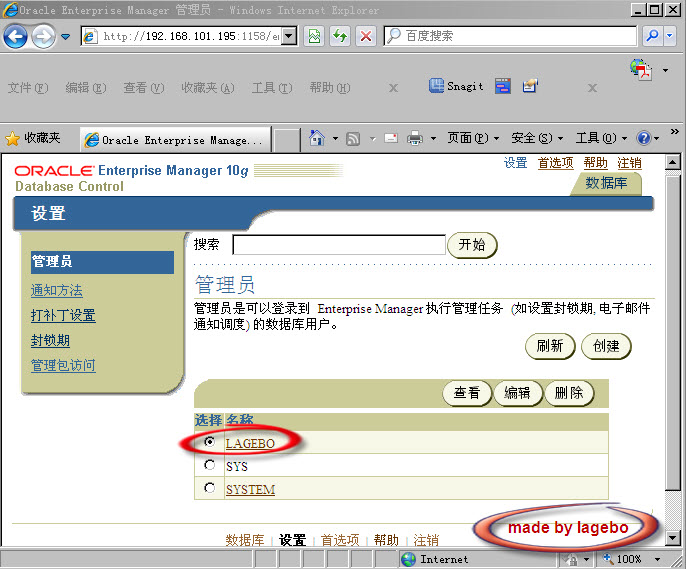Open the 安全(S) command menu
The height and width of the screenshot is (569, 686).
(x=537, y=138)
